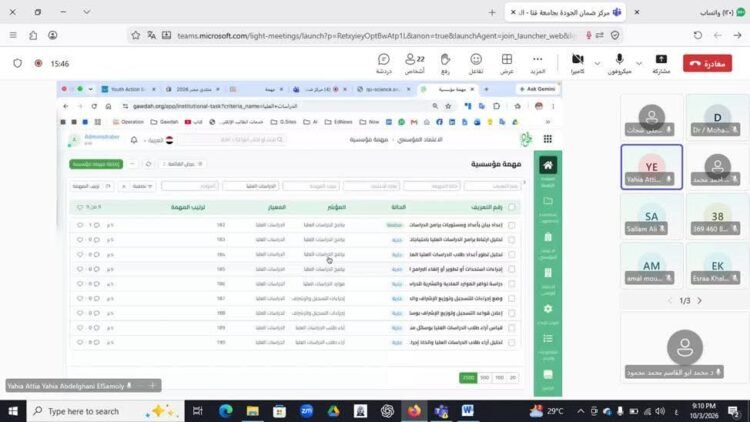Click the list icon in the green sidebar
Screen dimensions: 750x422
[548, 339]
